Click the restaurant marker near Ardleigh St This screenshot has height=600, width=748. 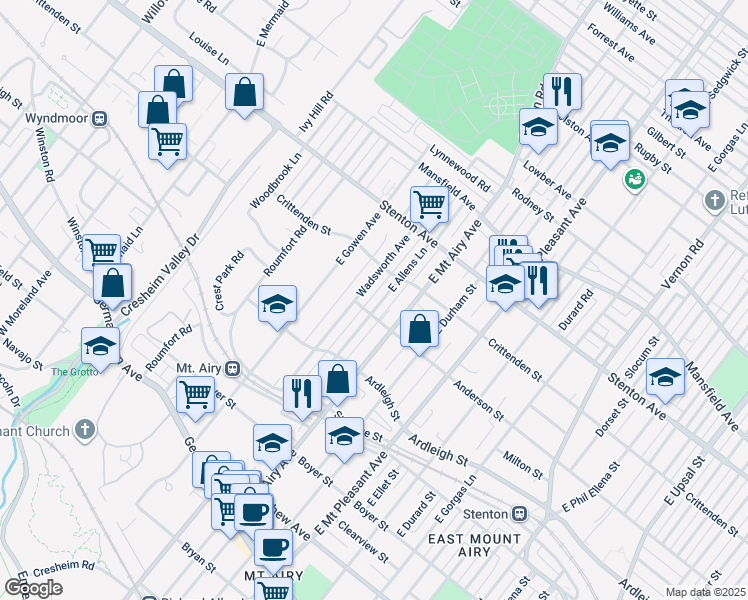click(x=302, y=397)
